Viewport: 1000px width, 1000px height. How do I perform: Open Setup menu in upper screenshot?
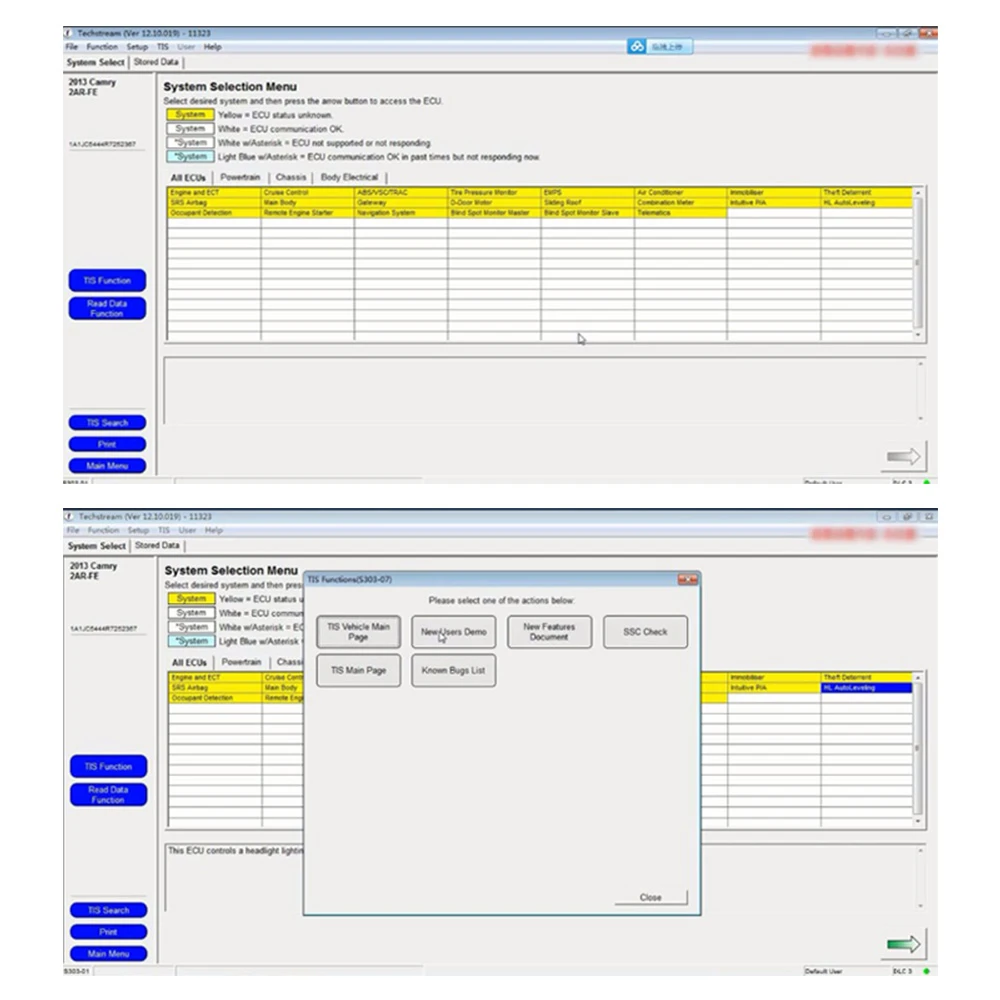point(137,47)
